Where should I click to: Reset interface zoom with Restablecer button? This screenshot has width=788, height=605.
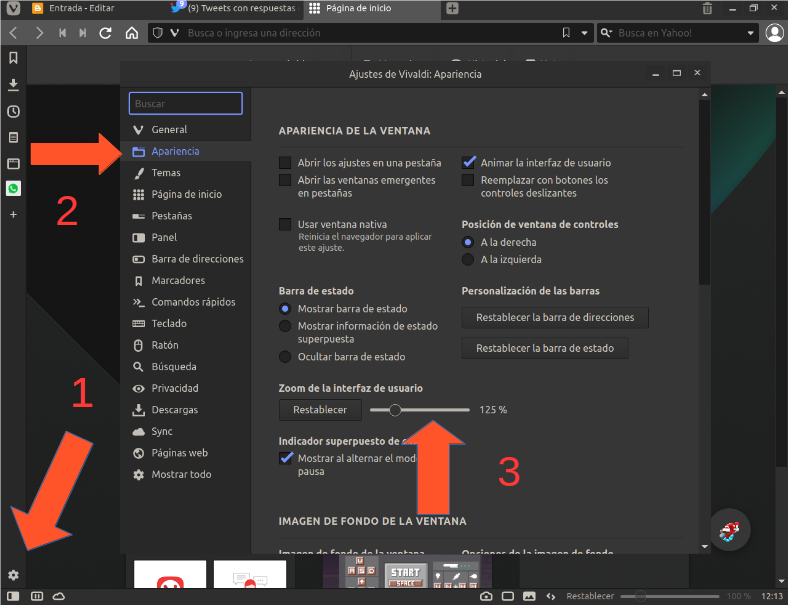(320, 410)
